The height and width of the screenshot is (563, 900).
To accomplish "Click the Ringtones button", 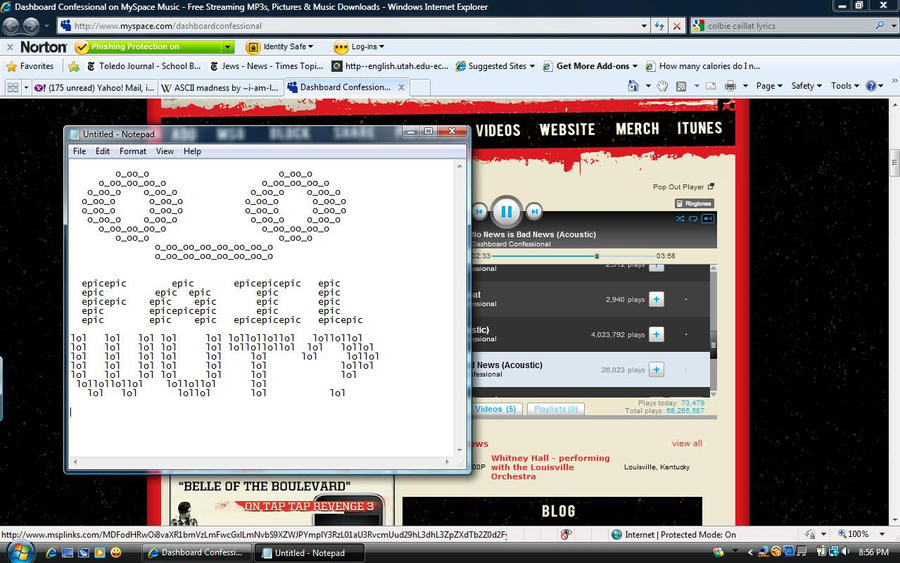I will pos(694,204).
